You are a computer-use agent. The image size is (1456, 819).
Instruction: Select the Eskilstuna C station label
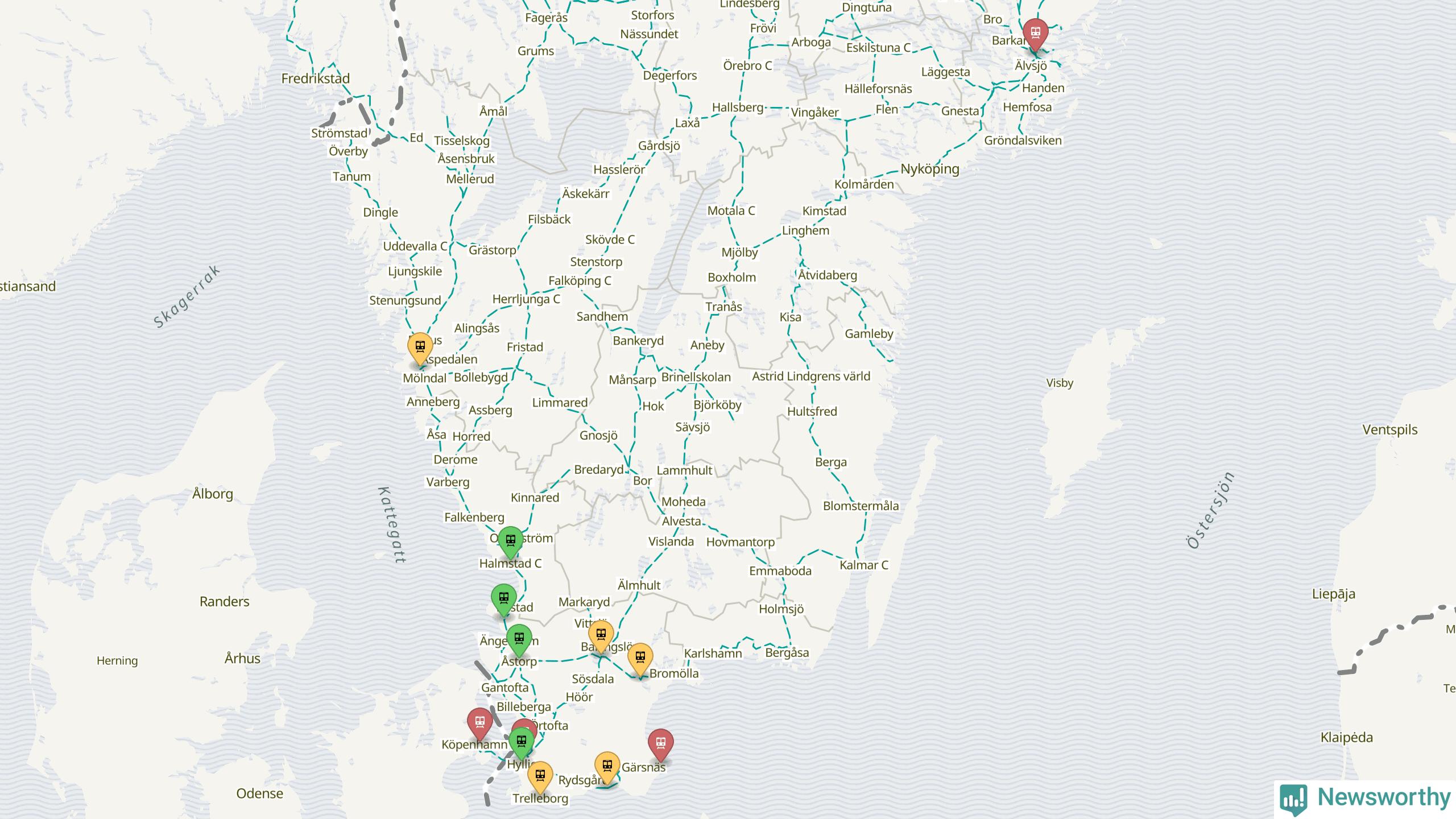click(x=878, y=48)
